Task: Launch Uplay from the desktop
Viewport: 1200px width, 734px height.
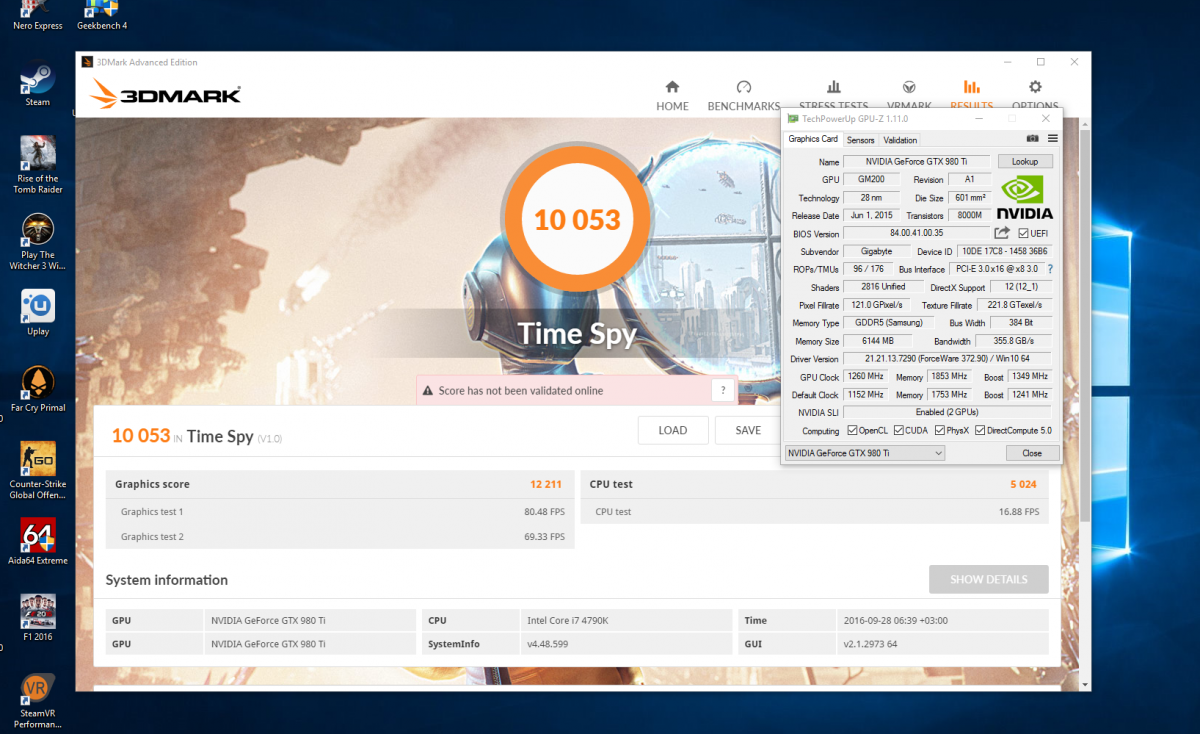Action: pyautogui.click(x=38, y=313)
